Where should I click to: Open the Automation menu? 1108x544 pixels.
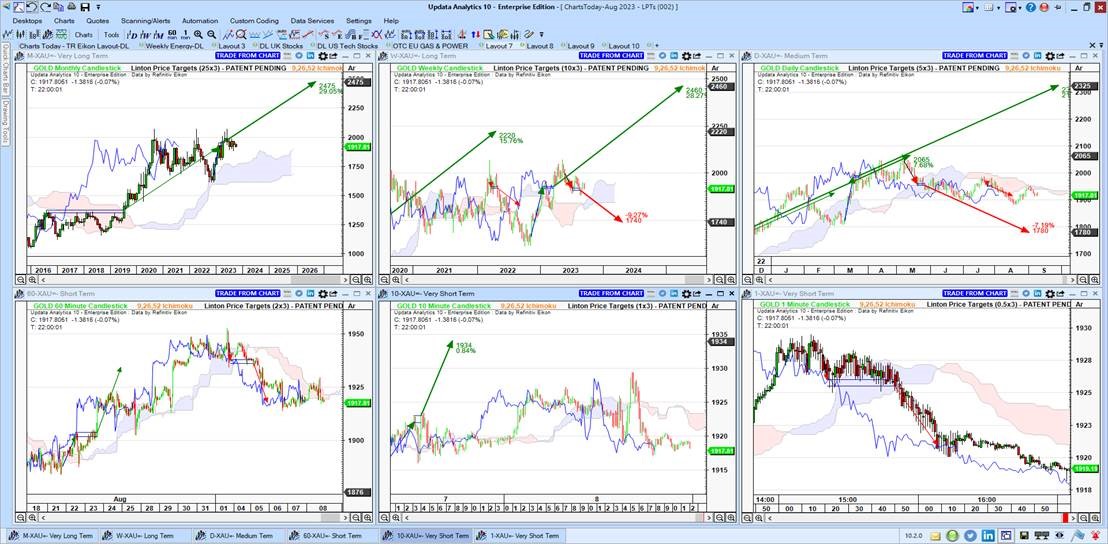[x=200, y=21]
